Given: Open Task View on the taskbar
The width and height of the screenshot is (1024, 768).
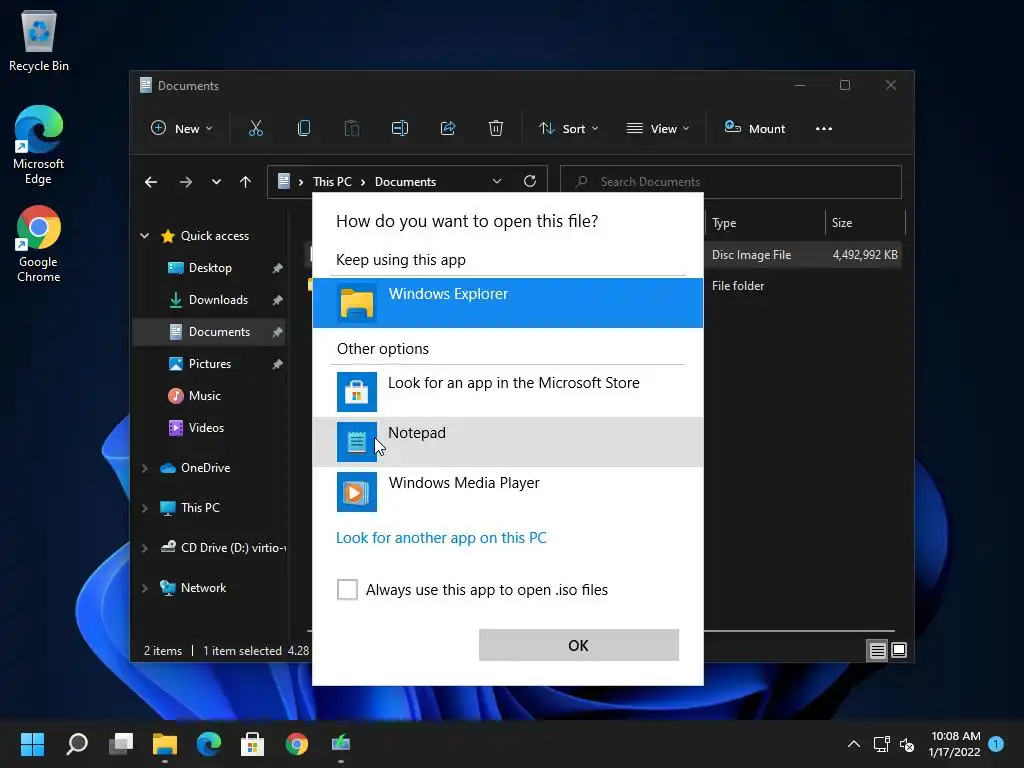Looking at the screenshot, I should (x=121, y=744).
